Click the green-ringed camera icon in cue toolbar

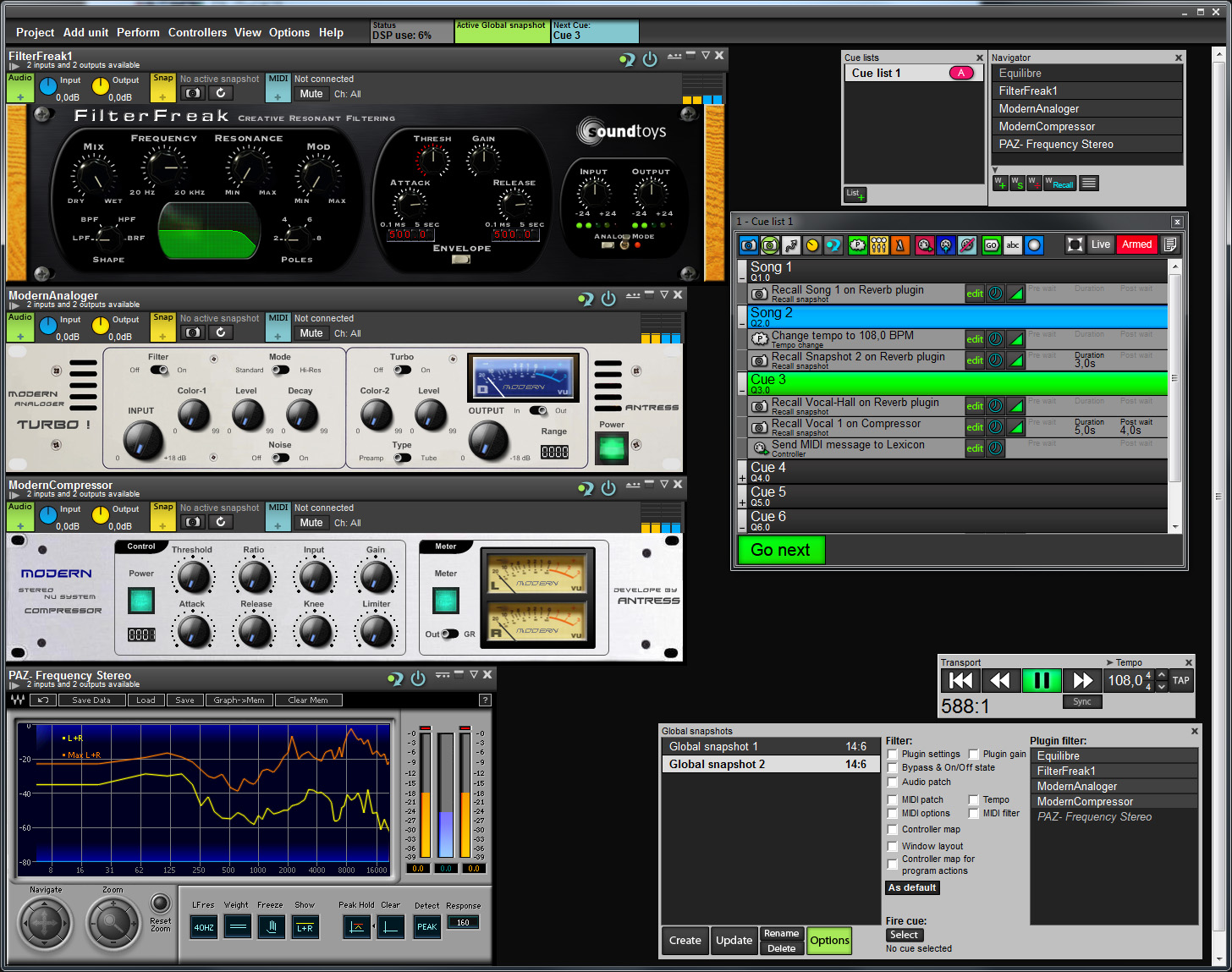769,245
